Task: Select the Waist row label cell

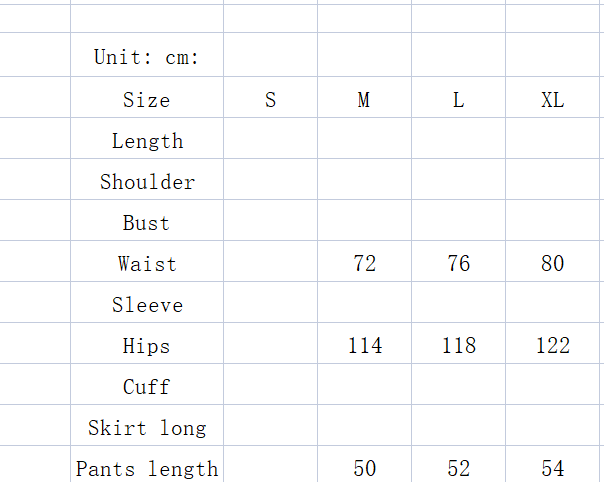Action: 147,264
